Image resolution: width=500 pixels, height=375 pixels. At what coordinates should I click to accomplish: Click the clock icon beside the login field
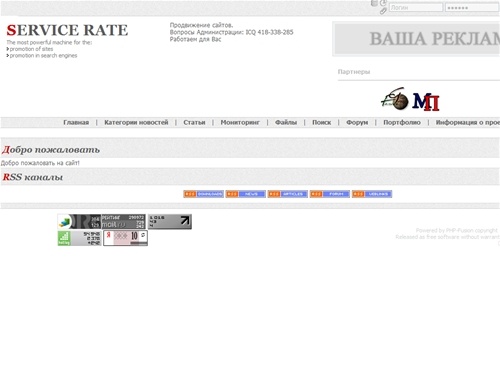coord(384,3)
